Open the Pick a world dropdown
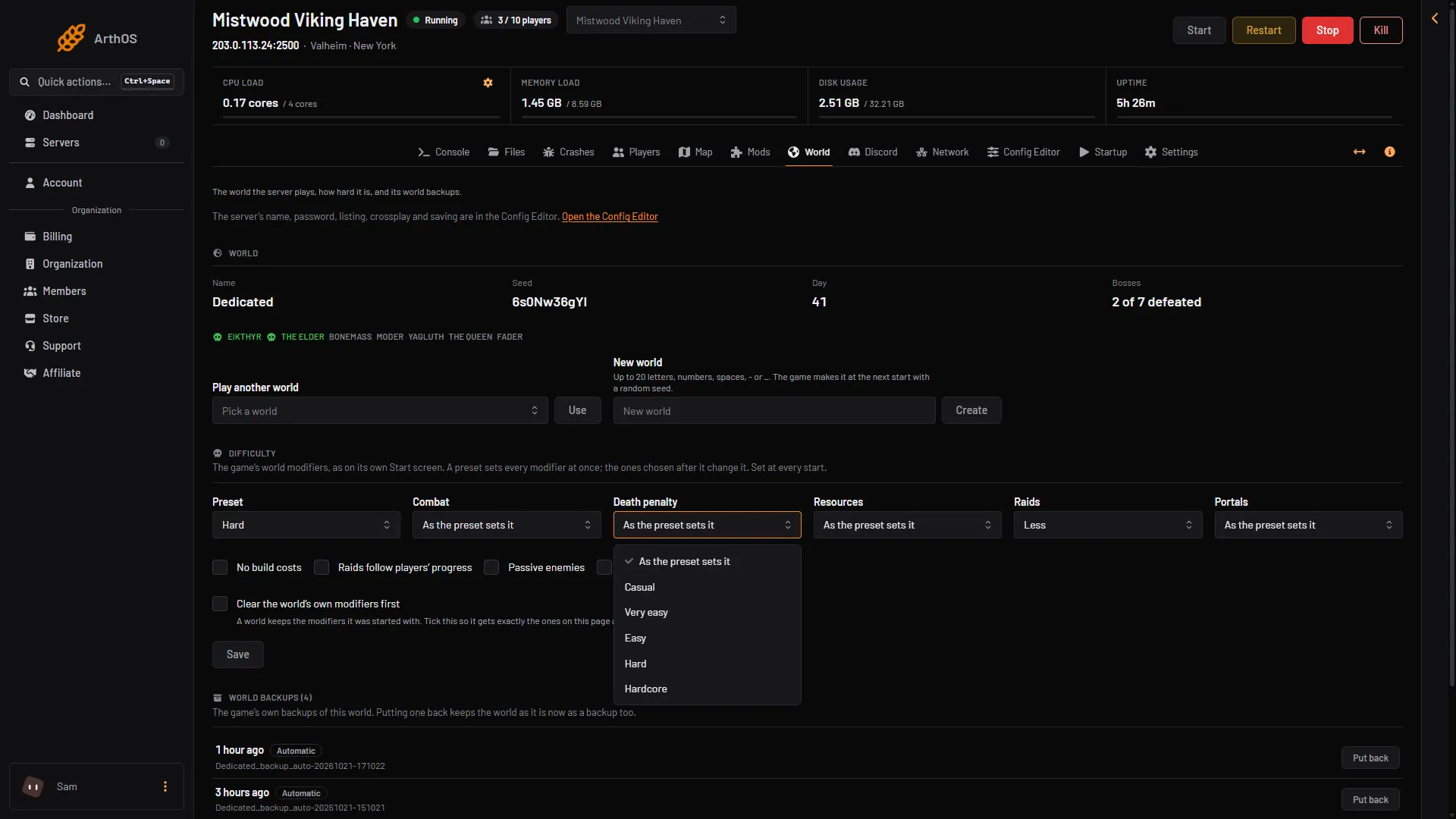The height and width of the screenshot is (819, 1456). pyautogui.click(x=380, y=410)
